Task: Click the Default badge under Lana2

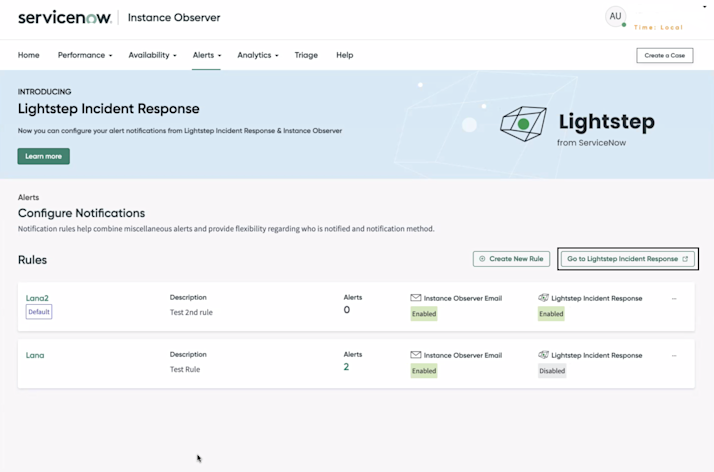Action: pyautogui.click(x=39, y=312)
